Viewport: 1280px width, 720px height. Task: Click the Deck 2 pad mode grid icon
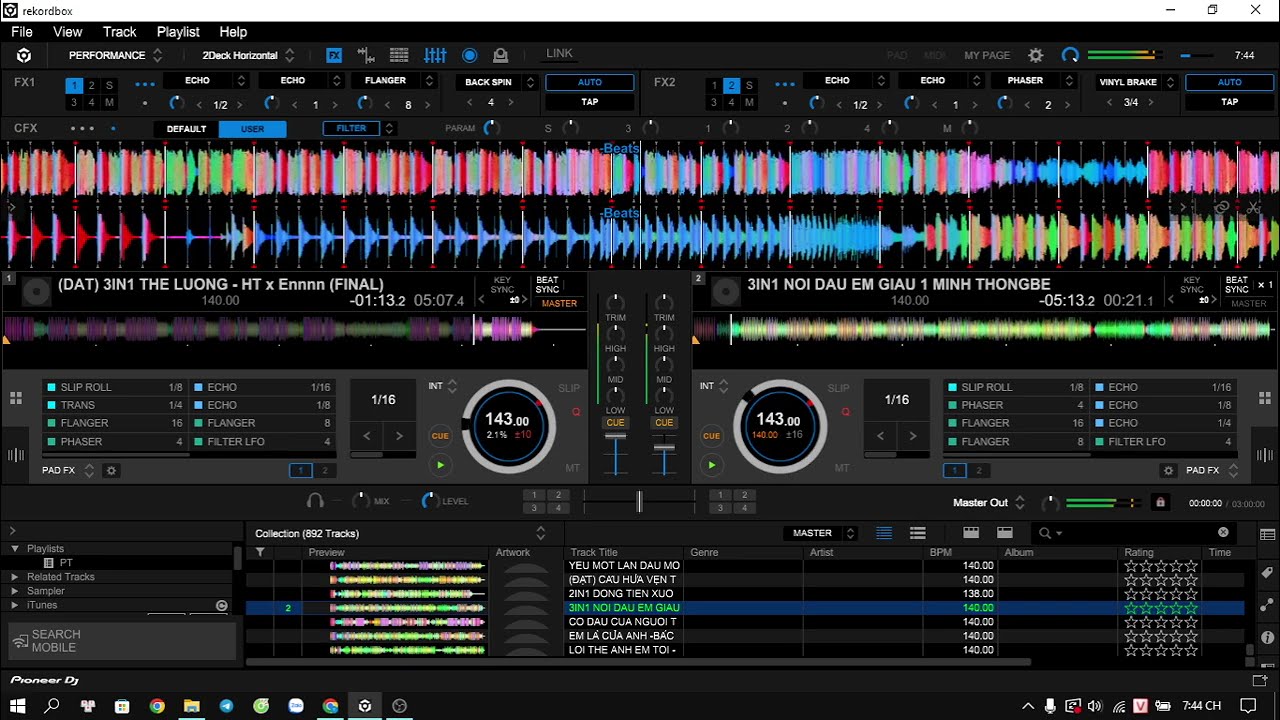[x=1264, y=398]
